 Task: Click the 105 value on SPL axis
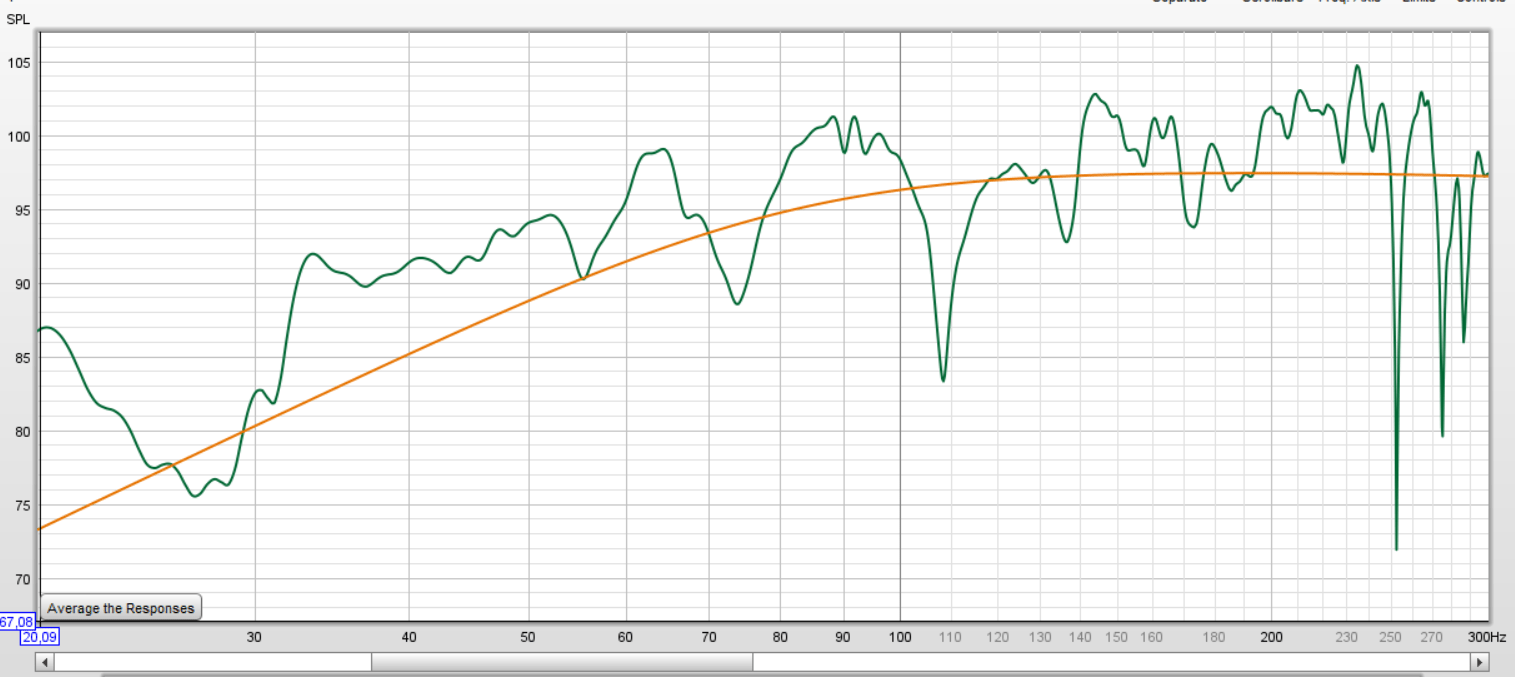(20, 63)
